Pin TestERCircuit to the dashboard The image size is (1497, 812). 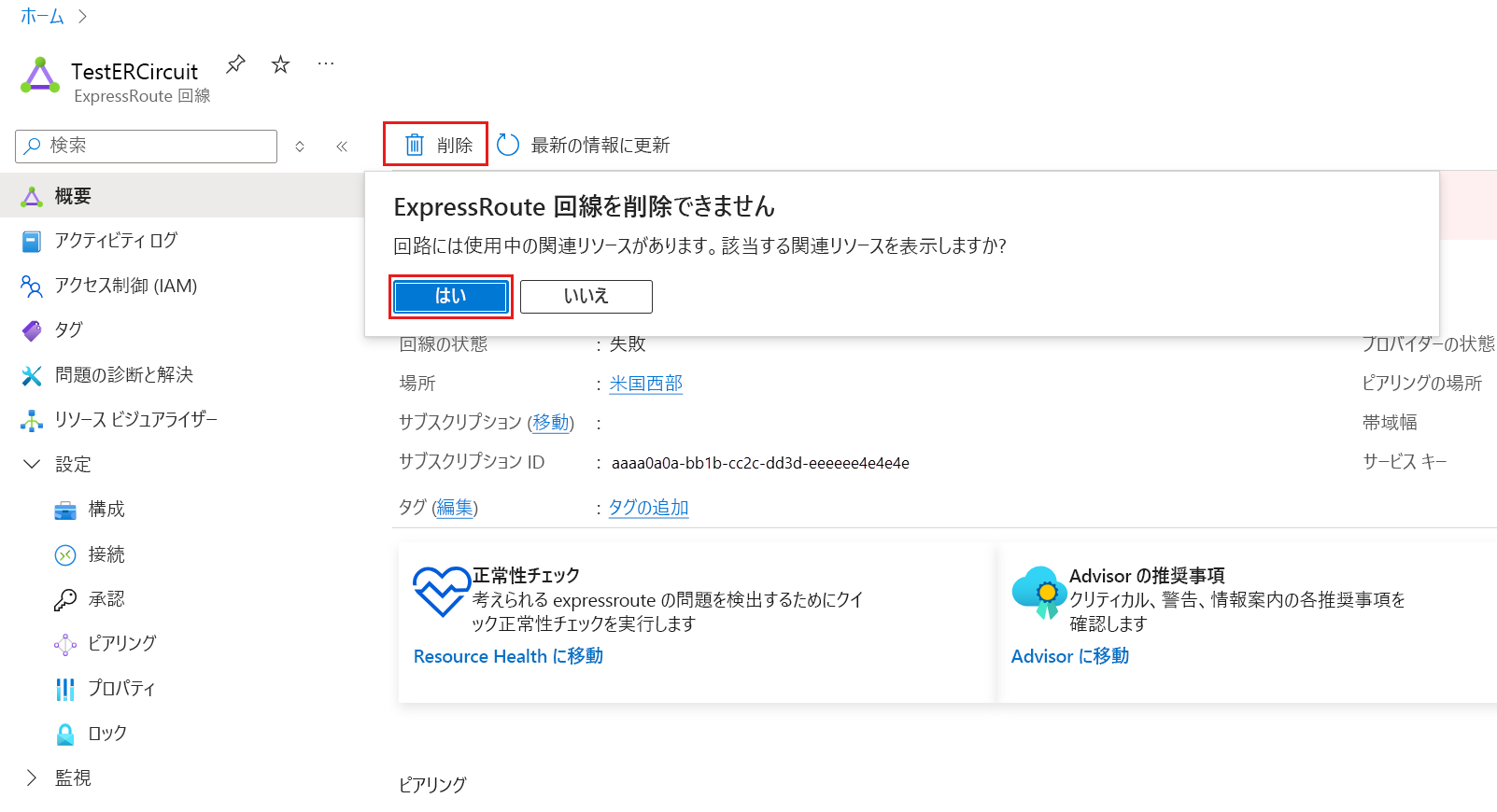click(235, 64)
